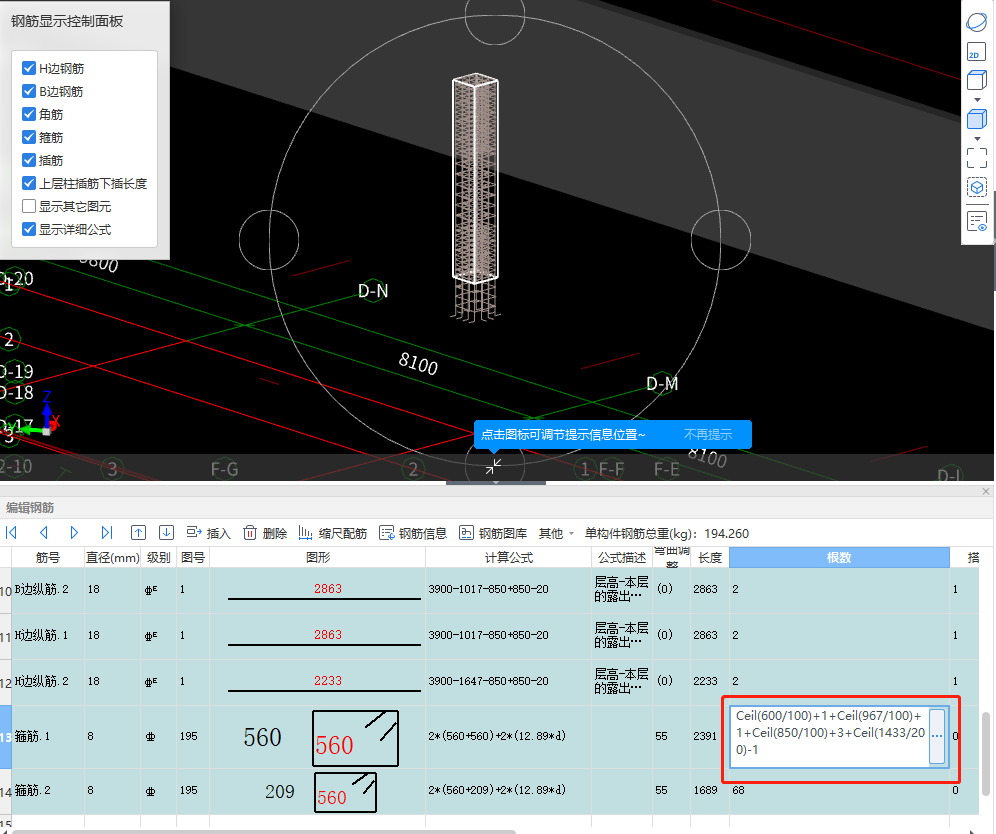Click the 根数 column header

pyautogui.click(x=839, y=557)
